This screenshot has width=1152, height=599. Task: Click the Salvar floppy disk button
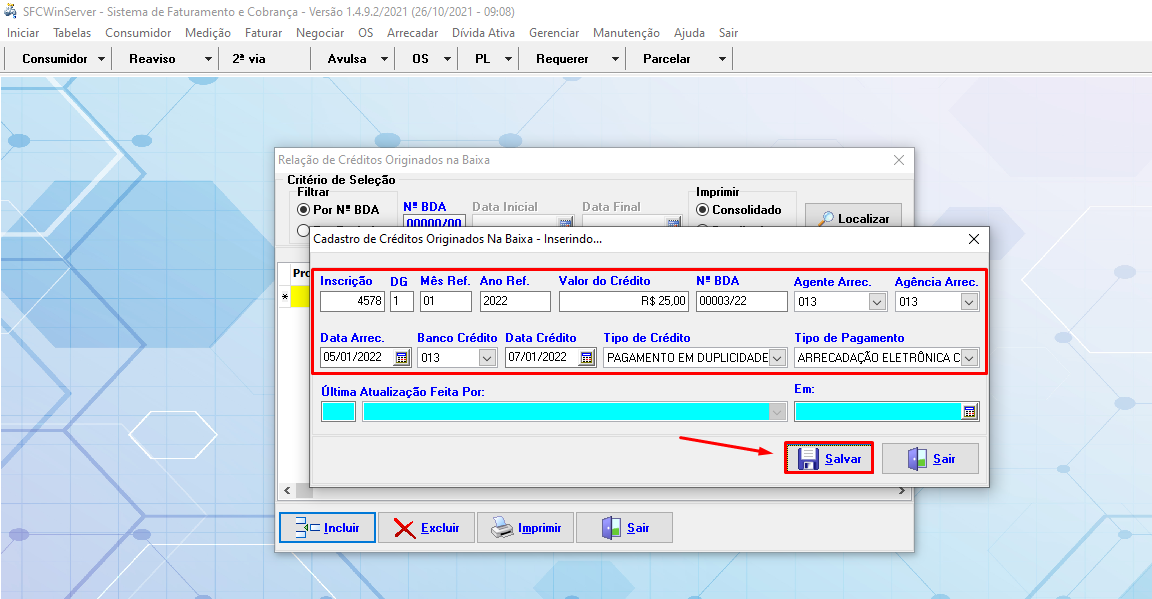click(829, 459)
